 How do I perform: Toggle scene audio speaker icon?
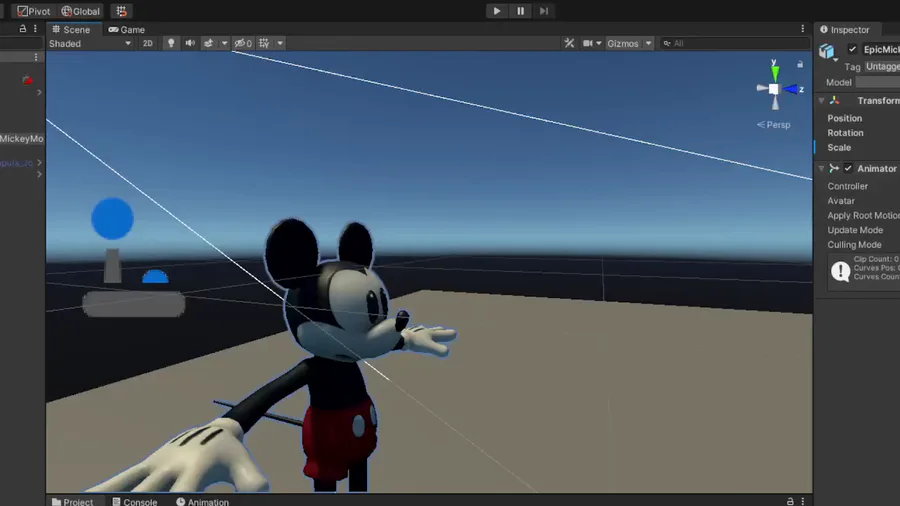coord(190,44)
